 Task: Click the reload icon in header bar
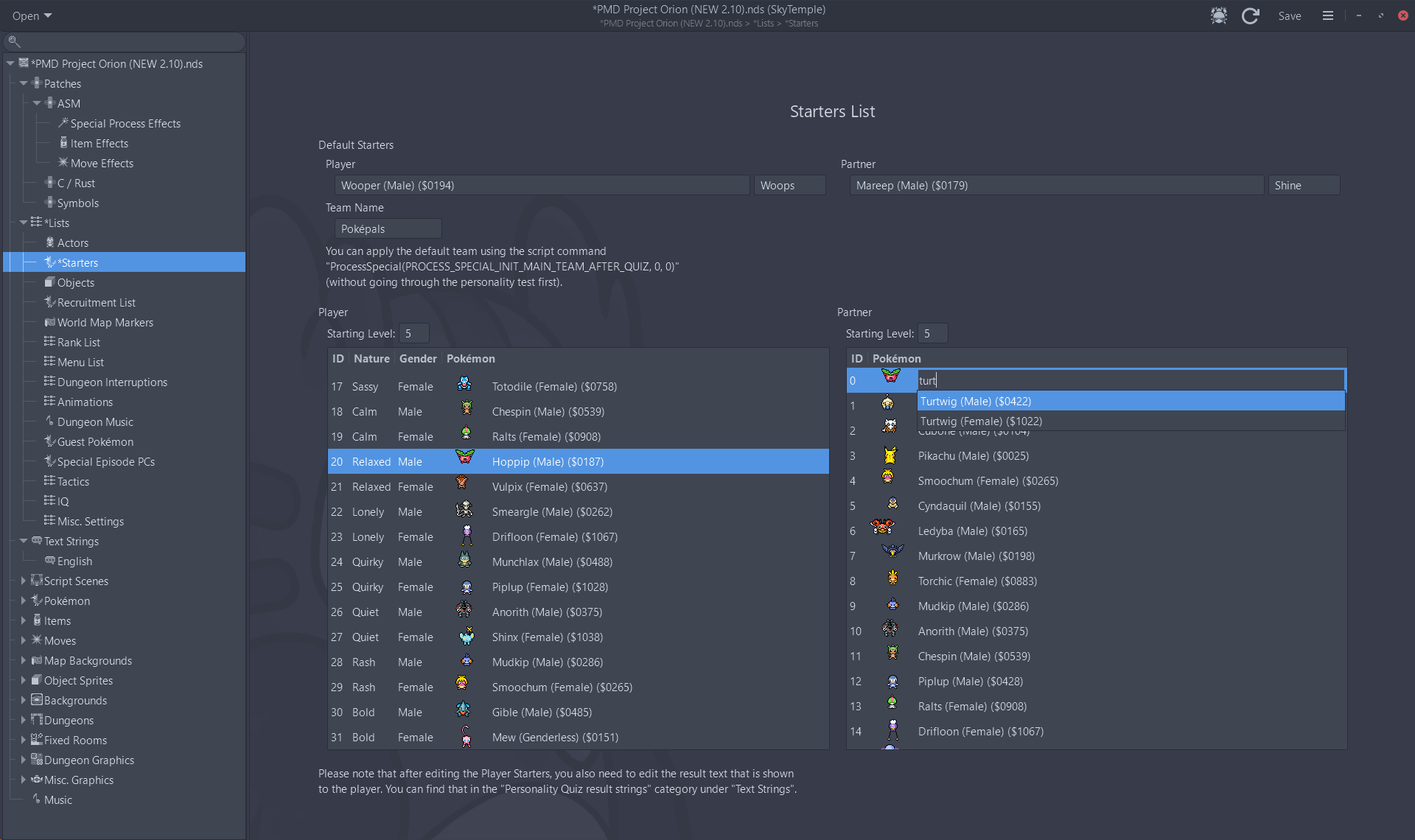pos(1250,15)
